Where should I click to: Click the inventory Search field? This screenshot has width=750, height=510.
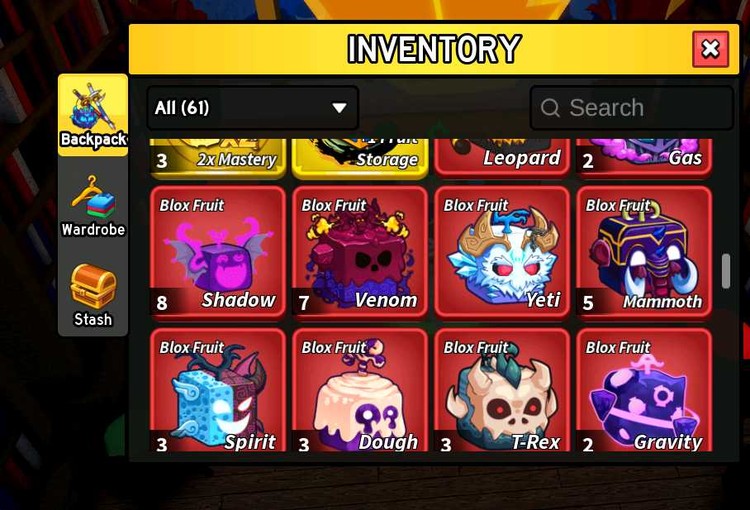[631, 108]
